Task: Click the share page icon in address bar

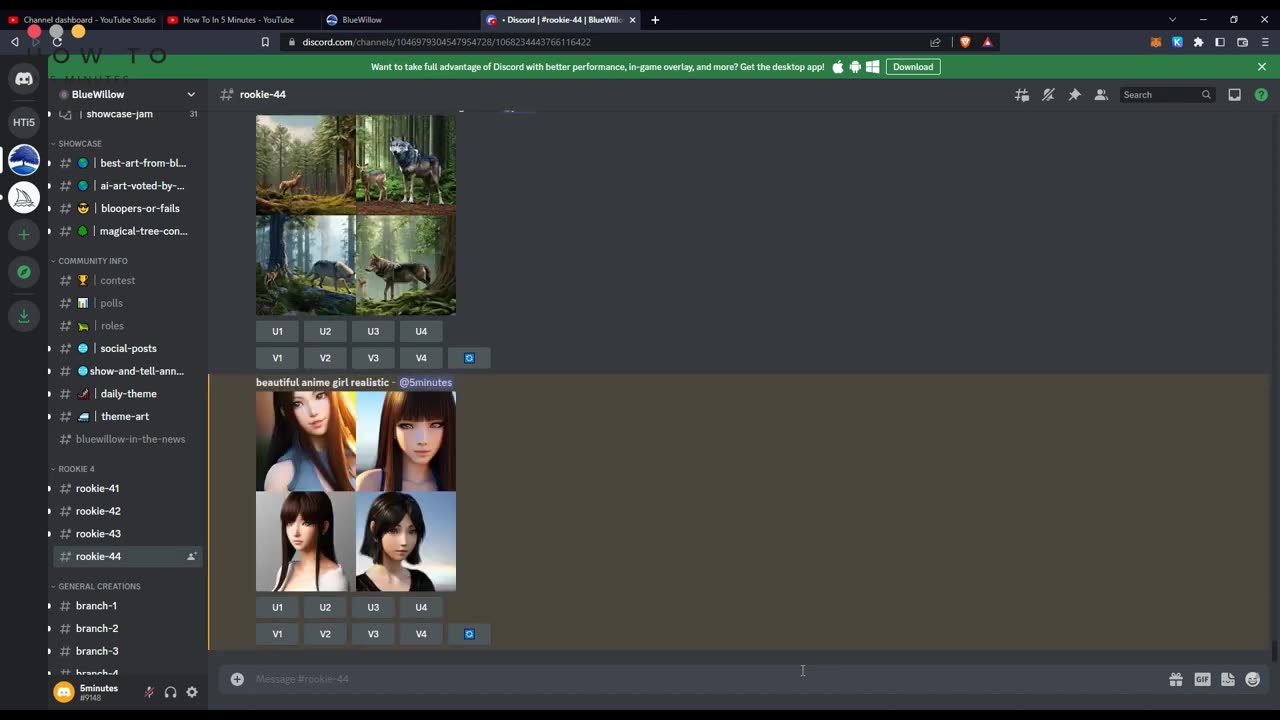Action: [935, 42]
